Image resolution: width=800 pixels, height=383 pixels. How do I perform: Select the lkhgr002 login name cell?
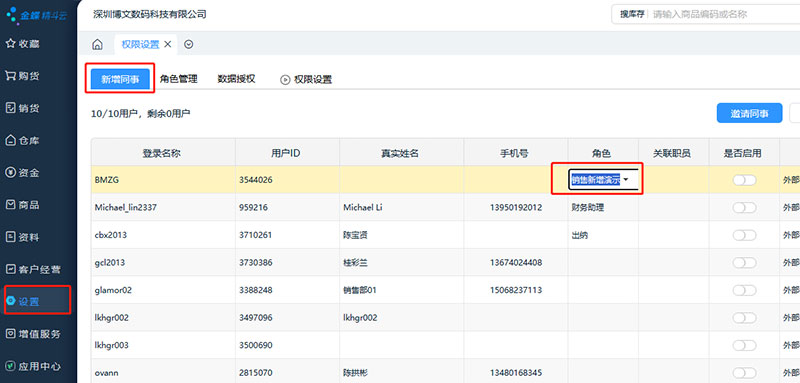point(163,318)
